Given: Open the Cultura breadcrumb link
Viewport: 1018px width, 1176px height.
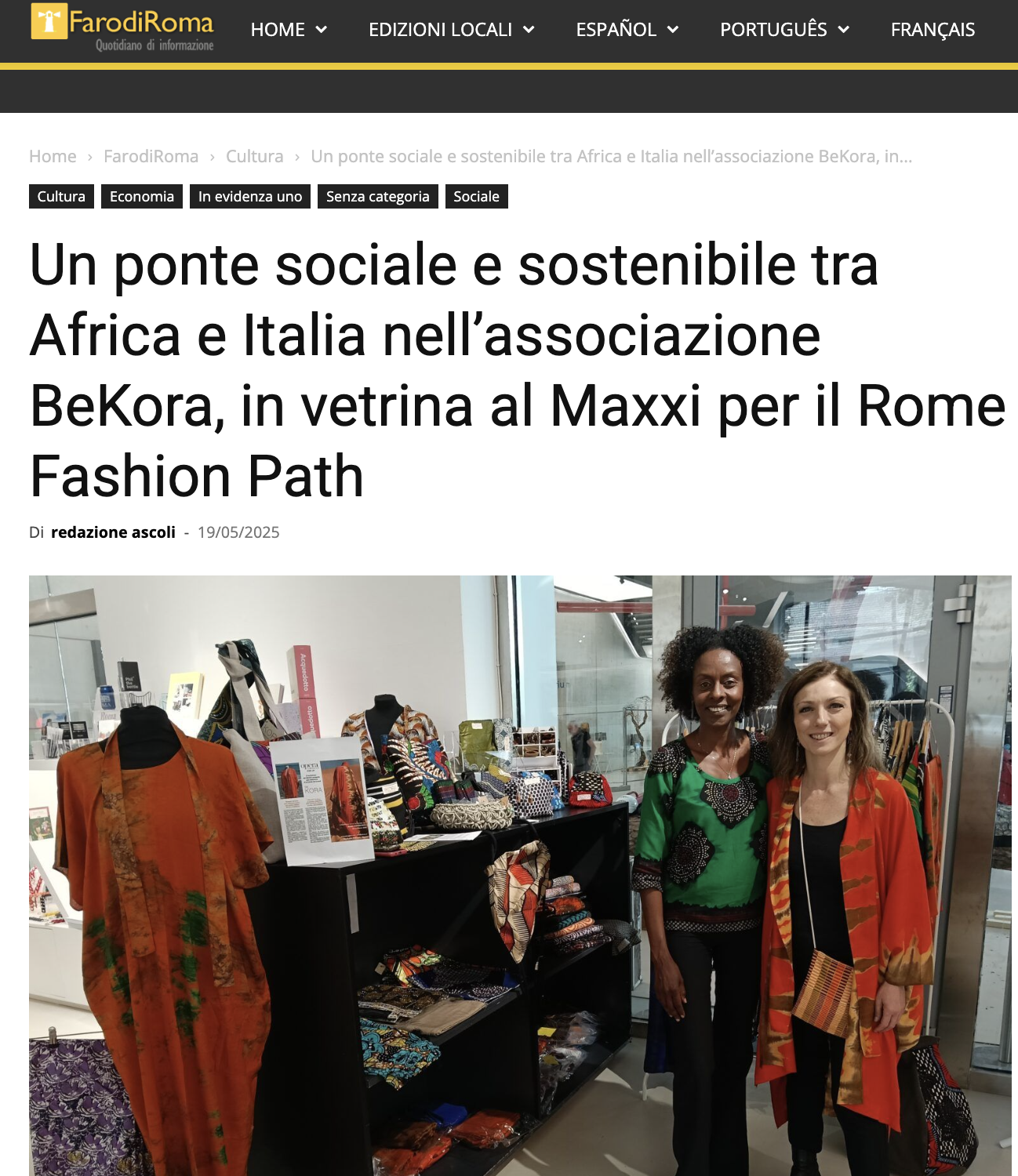Looking at the screenshot, I should [254, 156].
